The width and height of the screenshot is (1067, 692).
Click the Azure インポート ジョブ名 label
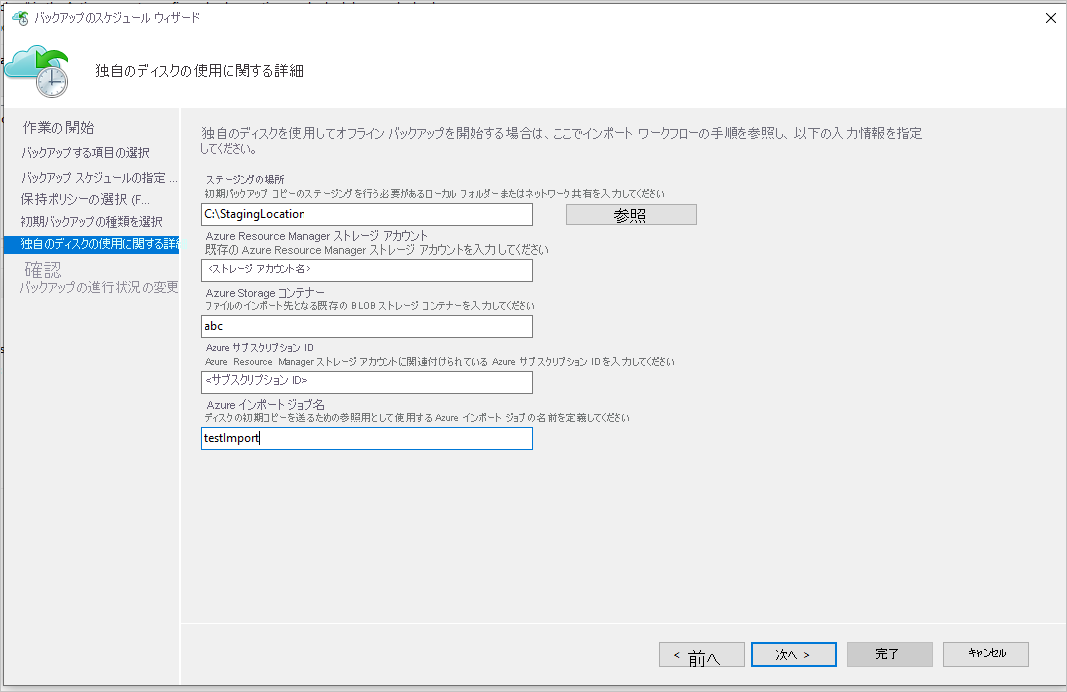pos(265,405)
